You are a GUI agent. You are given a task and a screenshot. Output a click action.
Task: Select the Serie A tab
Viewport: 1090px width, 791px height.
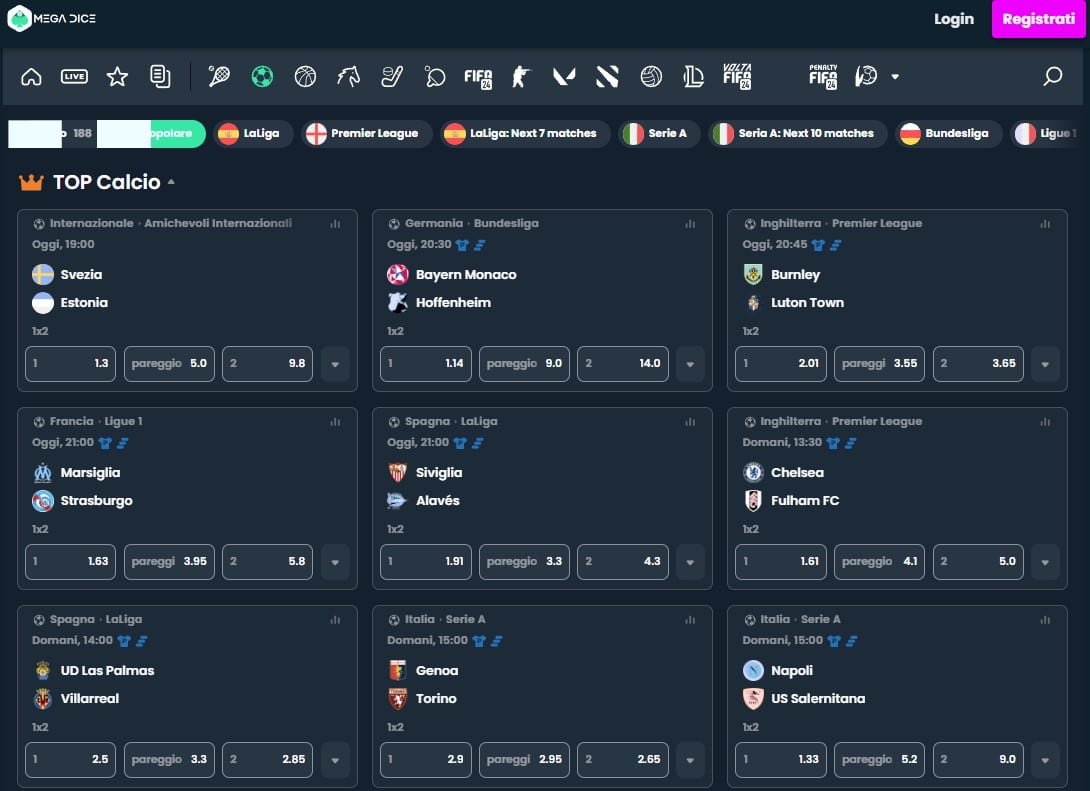(659, 133)
